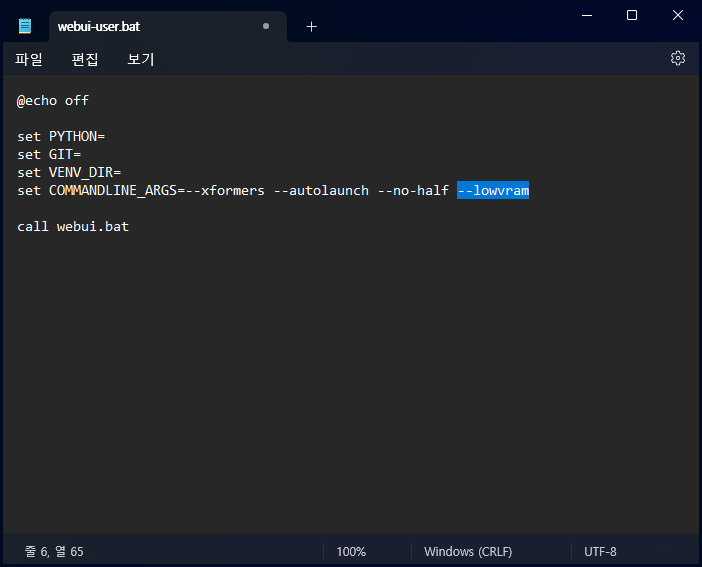Click the 'call webui.bat' line
702x567 pixels.
click(x=73, y=226)
